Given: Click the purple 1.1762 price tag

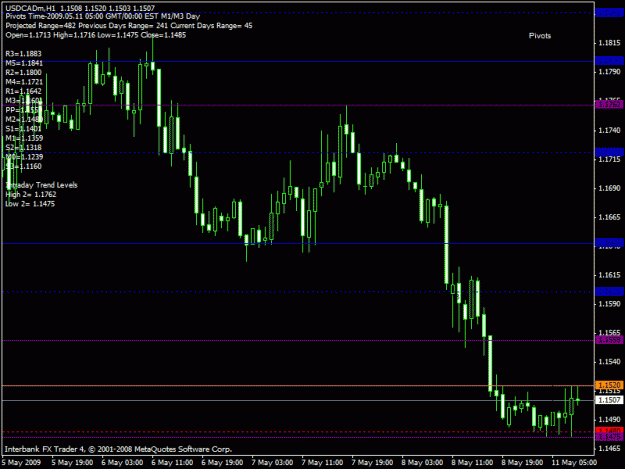Looking at the screenshot, I should click(x=609, y=104).
